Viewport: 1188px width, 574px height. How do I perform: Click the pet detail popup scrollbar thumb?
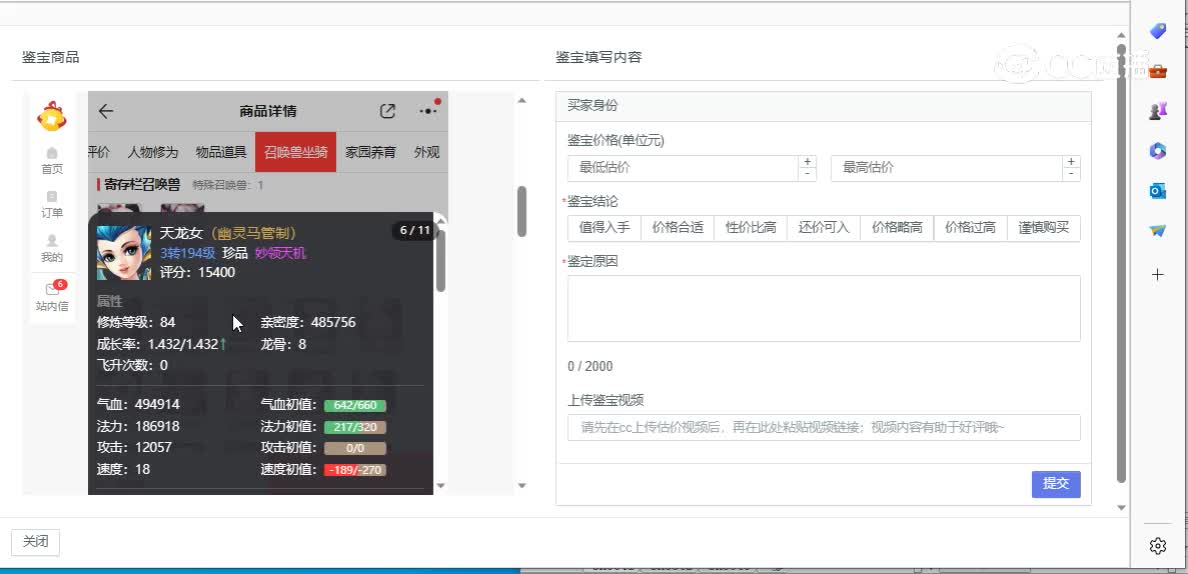[441, 259]
